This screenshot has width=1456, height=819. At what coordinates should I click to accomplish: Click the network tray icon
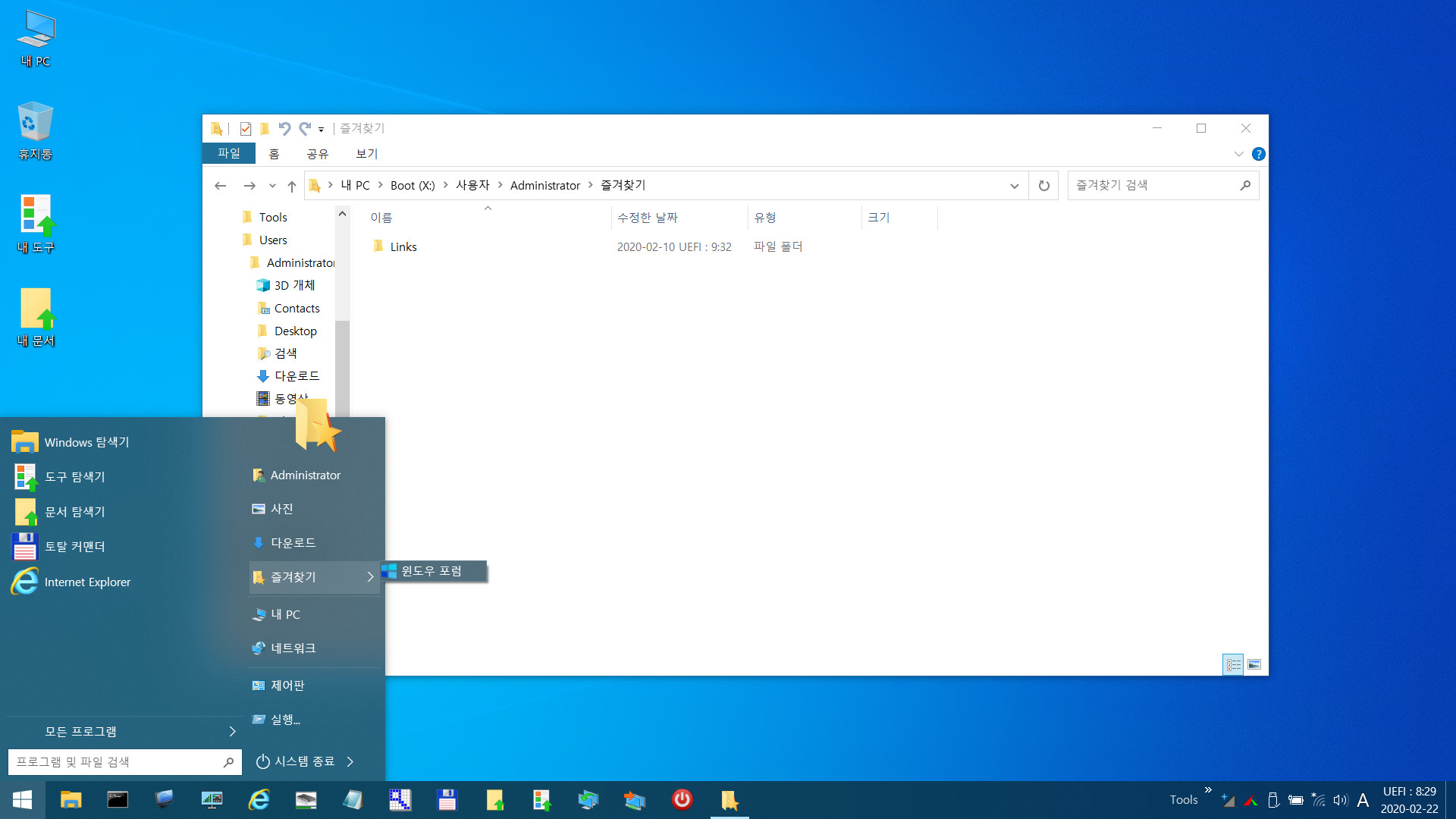[x=1318, y=801]
